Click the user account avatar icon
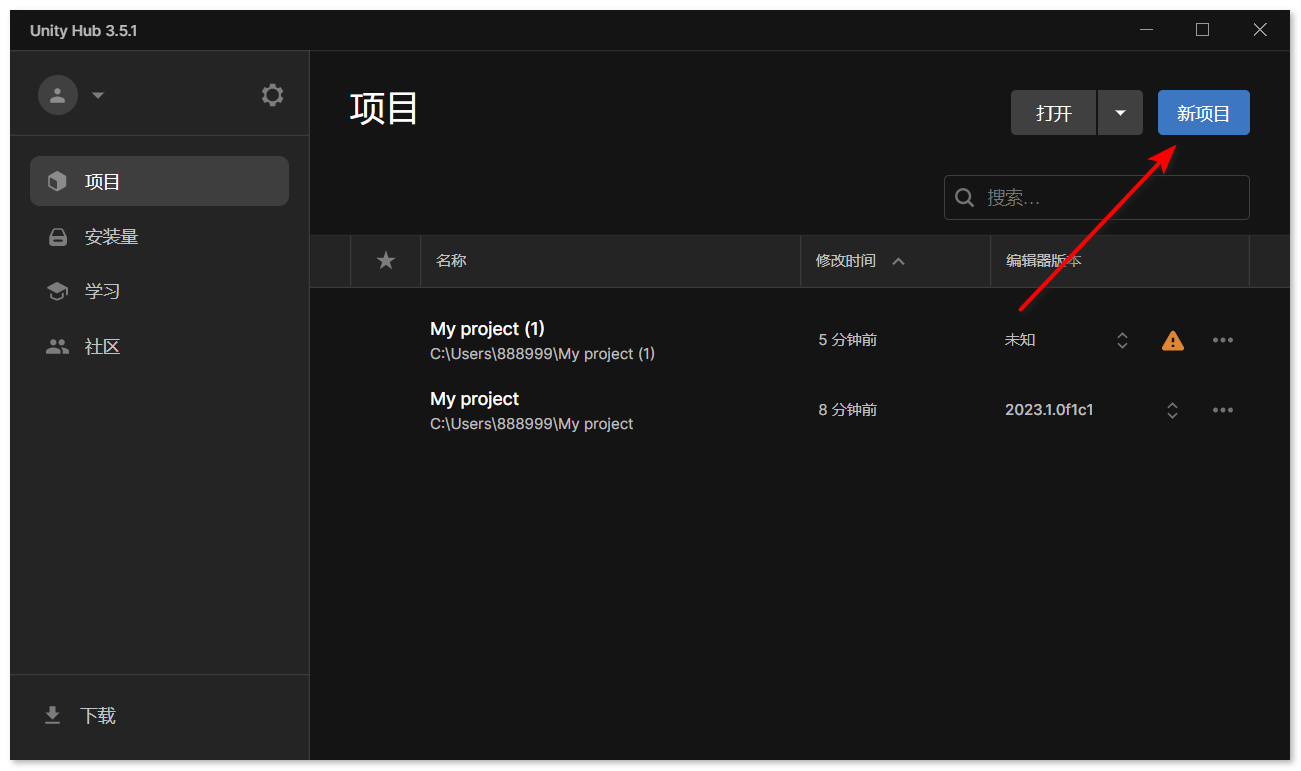 [x=58, y=95]
